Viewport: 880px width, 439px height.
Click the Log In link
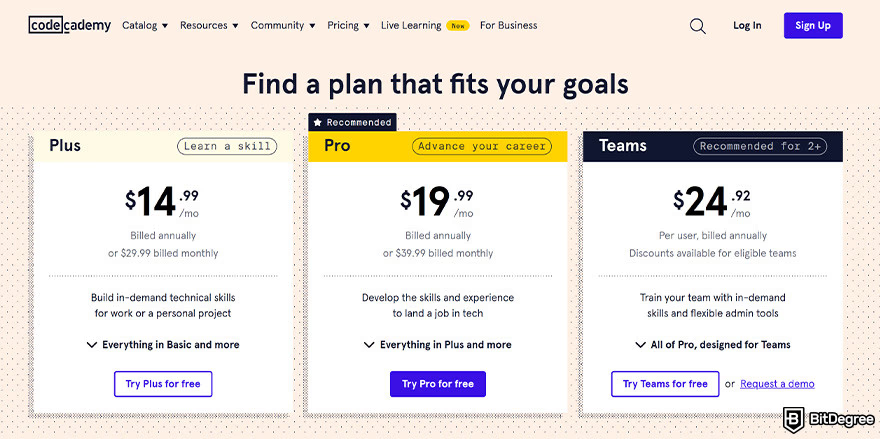click(x=747, y=26)
